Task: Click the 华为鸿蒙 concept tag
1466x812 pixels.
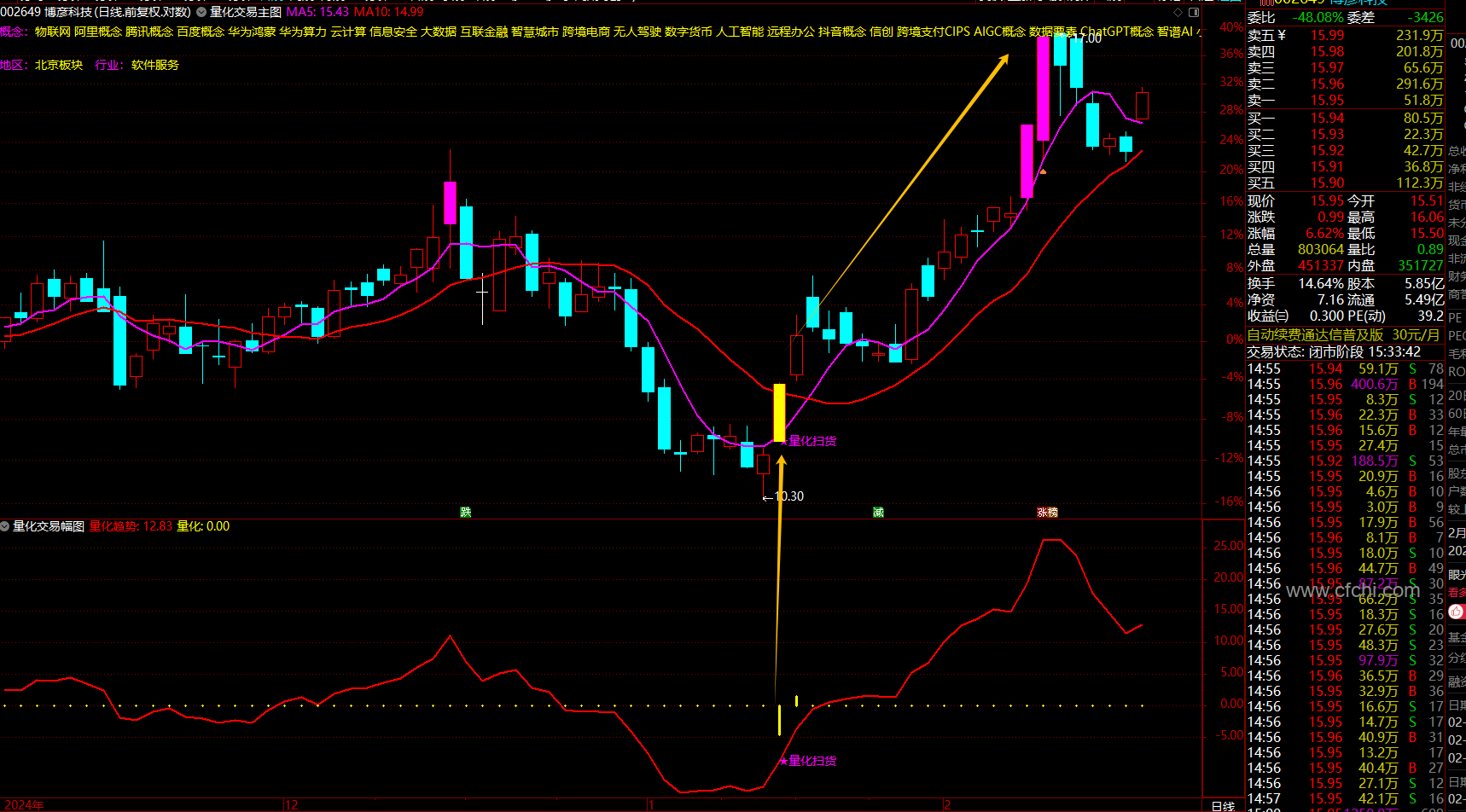Action: click(x=252, y=32)
